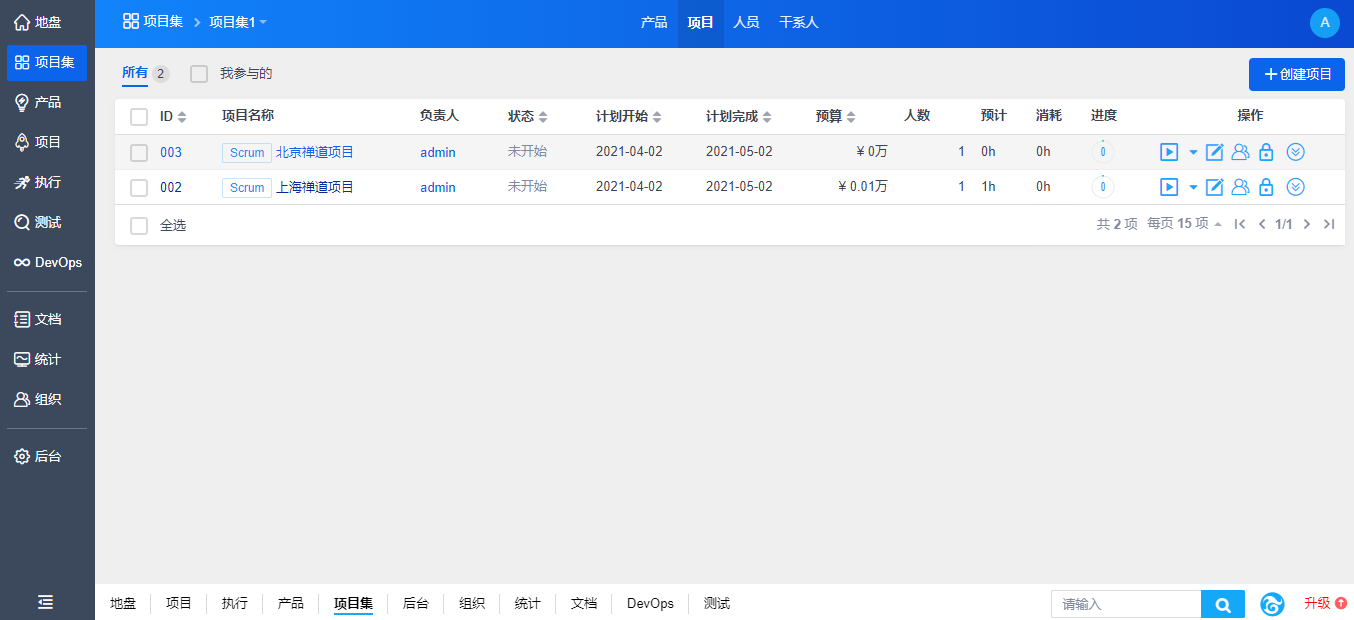This screenshot has height=620, width=1354.
Task: Collapse the left sidebar menu
Action: click(x=46, y=601)
